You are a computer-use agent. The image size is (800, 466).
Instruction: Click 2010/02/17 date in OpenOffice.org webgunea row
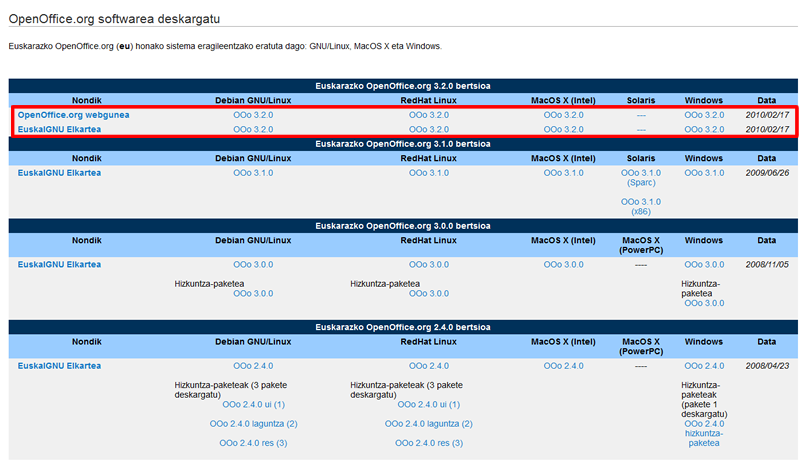[767, 115]
